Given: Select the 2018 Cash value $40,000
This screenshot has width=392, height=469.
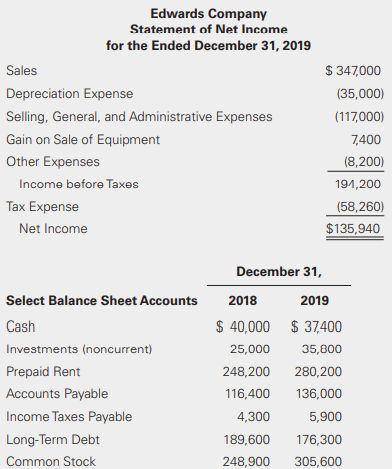Looking at the screenshot, I should click(x=243, y=327).
